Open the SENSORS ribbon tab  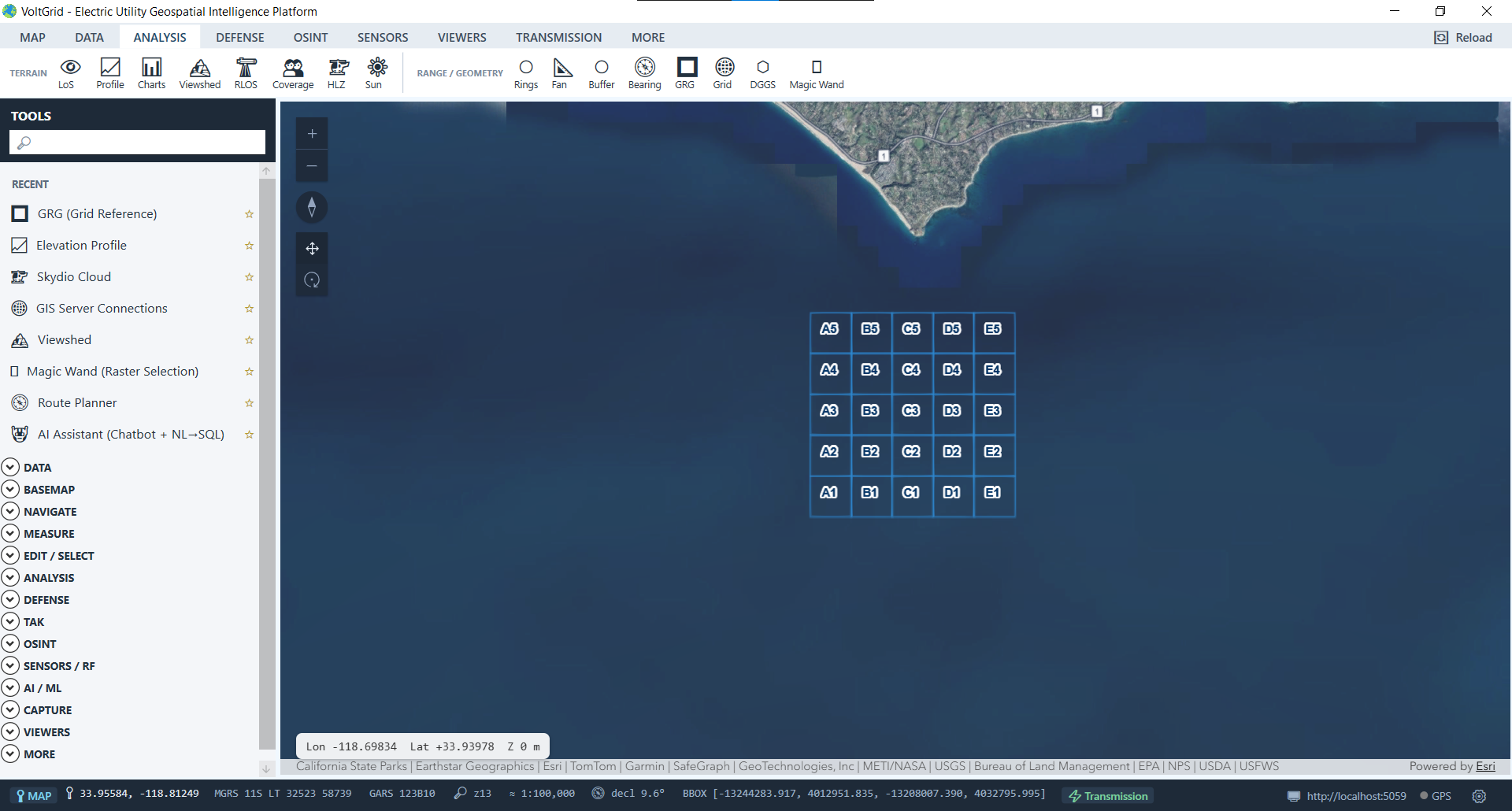pos(383,38)
